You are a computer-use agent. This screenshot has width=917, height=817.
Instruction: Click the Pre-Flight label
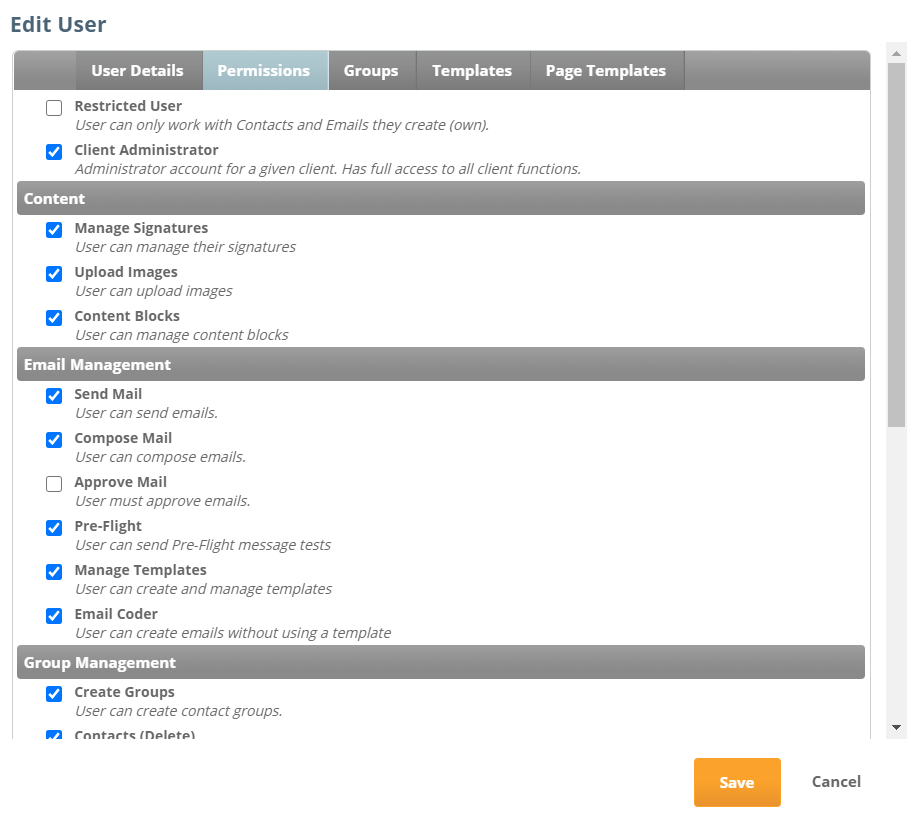108,526
